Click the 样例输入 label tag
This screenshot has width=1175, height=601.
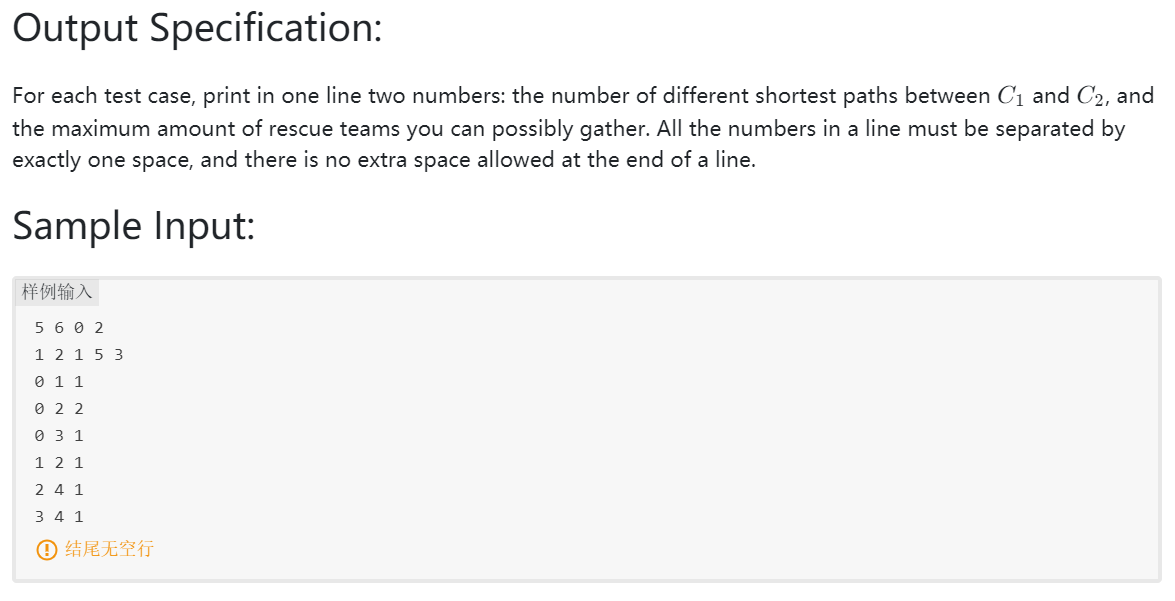(x=57, y=292)
